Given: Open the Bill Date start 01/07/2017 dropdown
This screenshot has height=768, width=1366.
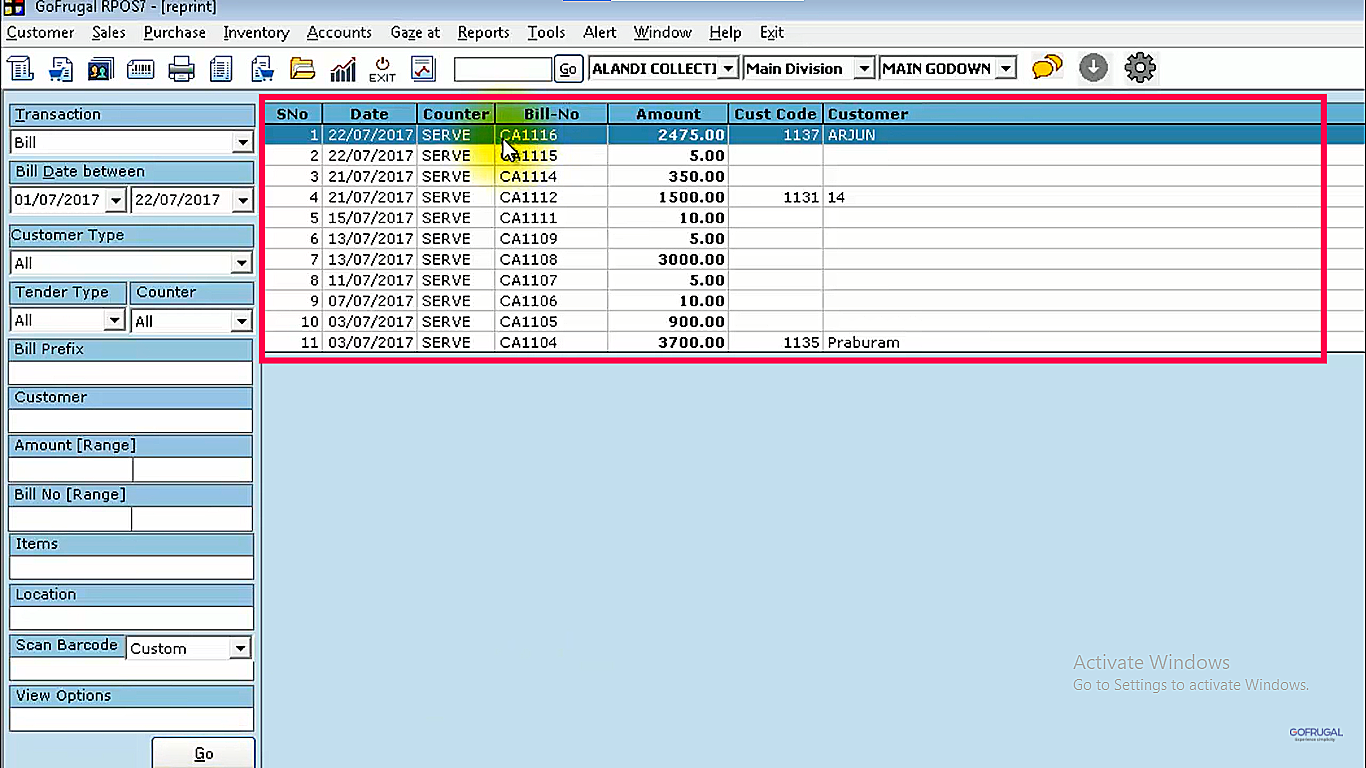Looking at the screenshot, I should [116, 200].
